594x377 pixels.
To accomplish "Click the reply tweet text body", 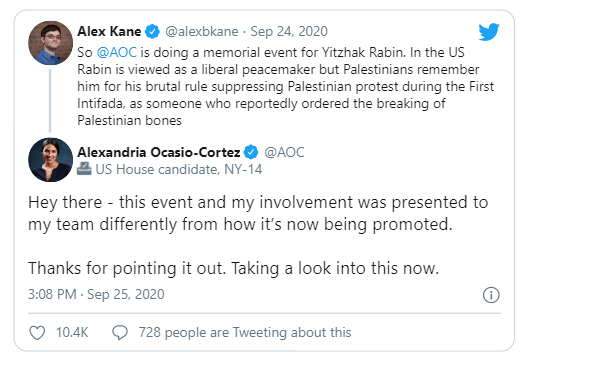I will point(258,235).
